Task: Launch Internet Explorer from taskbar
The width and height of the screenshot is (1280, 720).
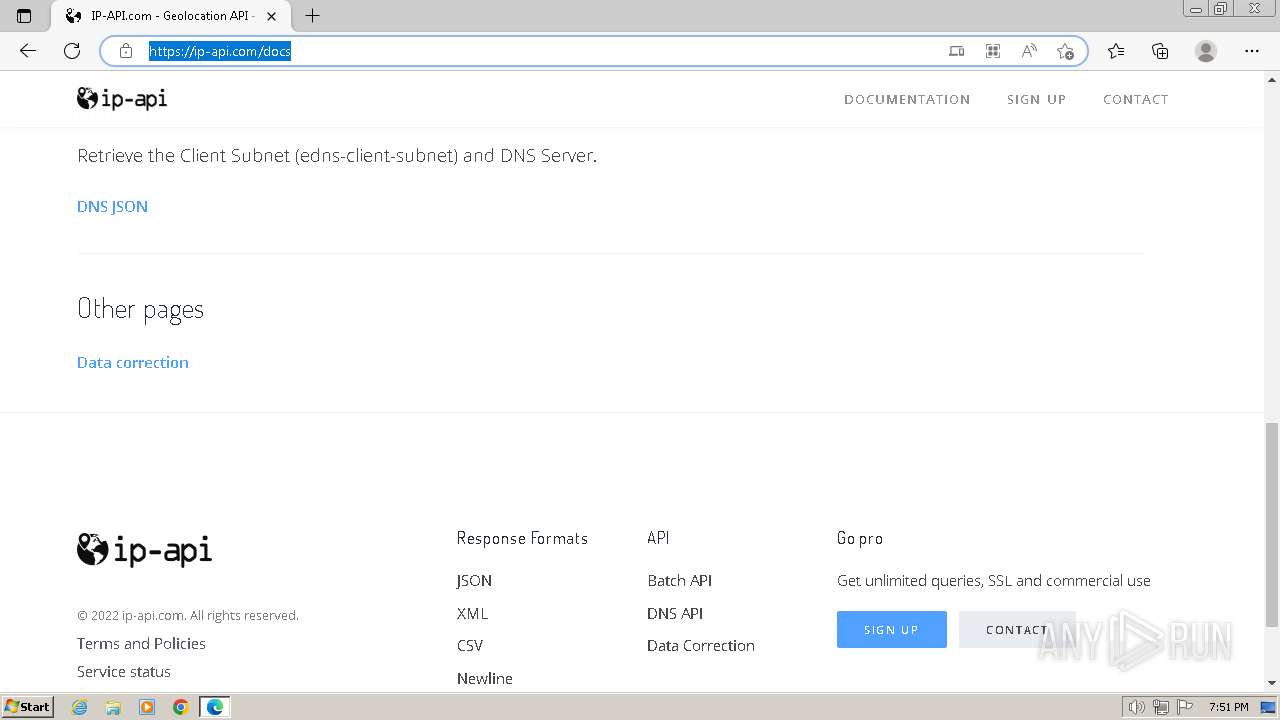Action: click(79, 707)
